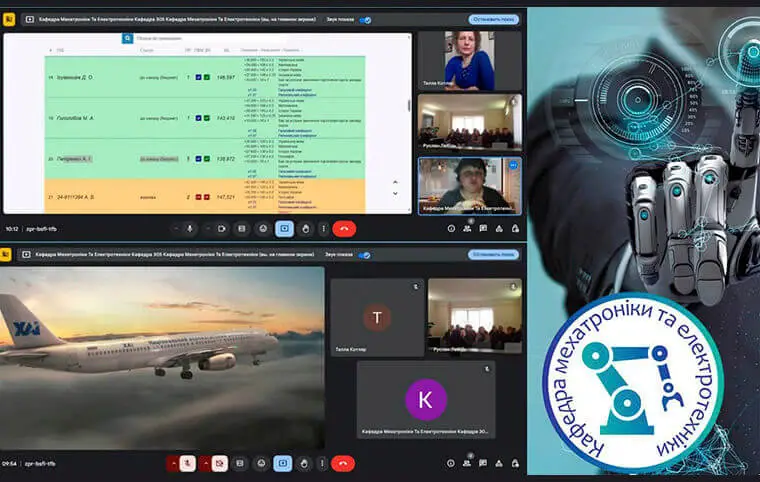Click highlighted present screen button in top meeting
760x482 pixels.
[x=284, y=228]
